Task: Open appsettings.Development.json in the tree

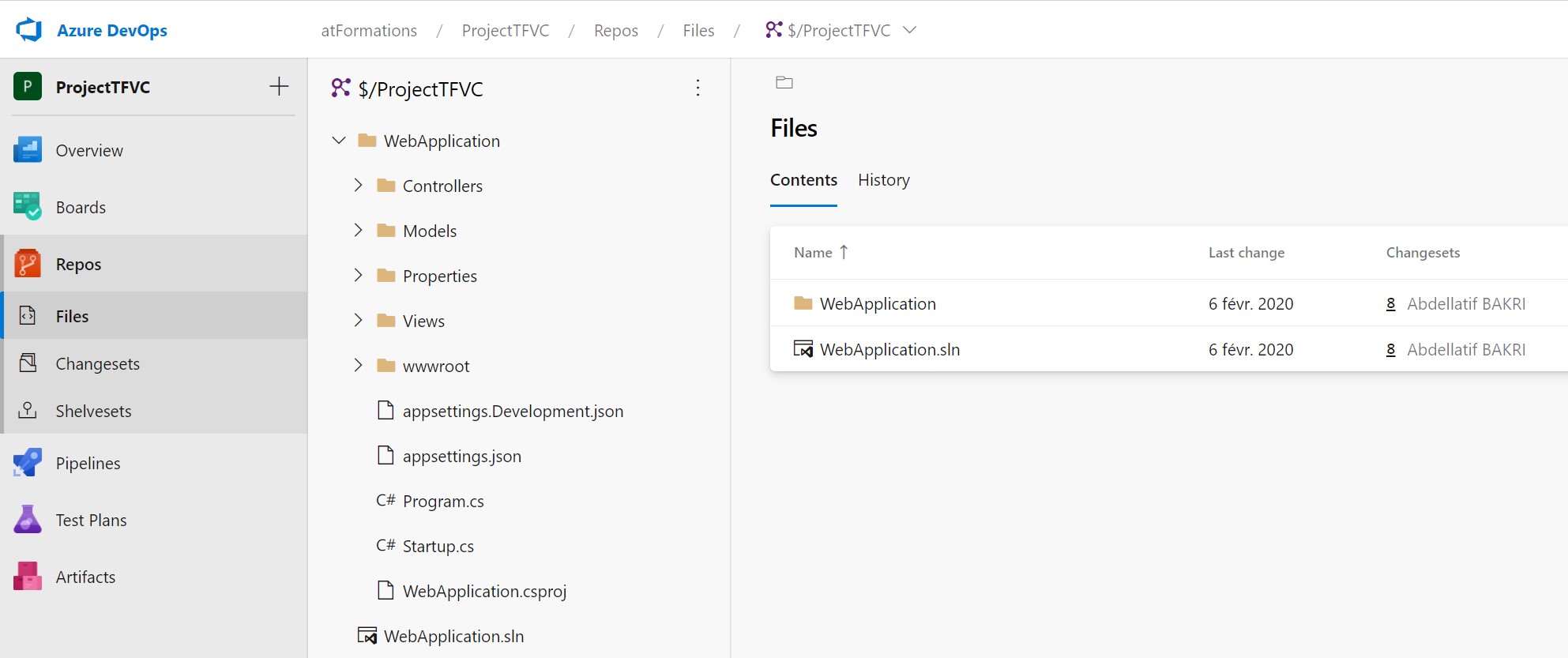Action: (513, 412)
